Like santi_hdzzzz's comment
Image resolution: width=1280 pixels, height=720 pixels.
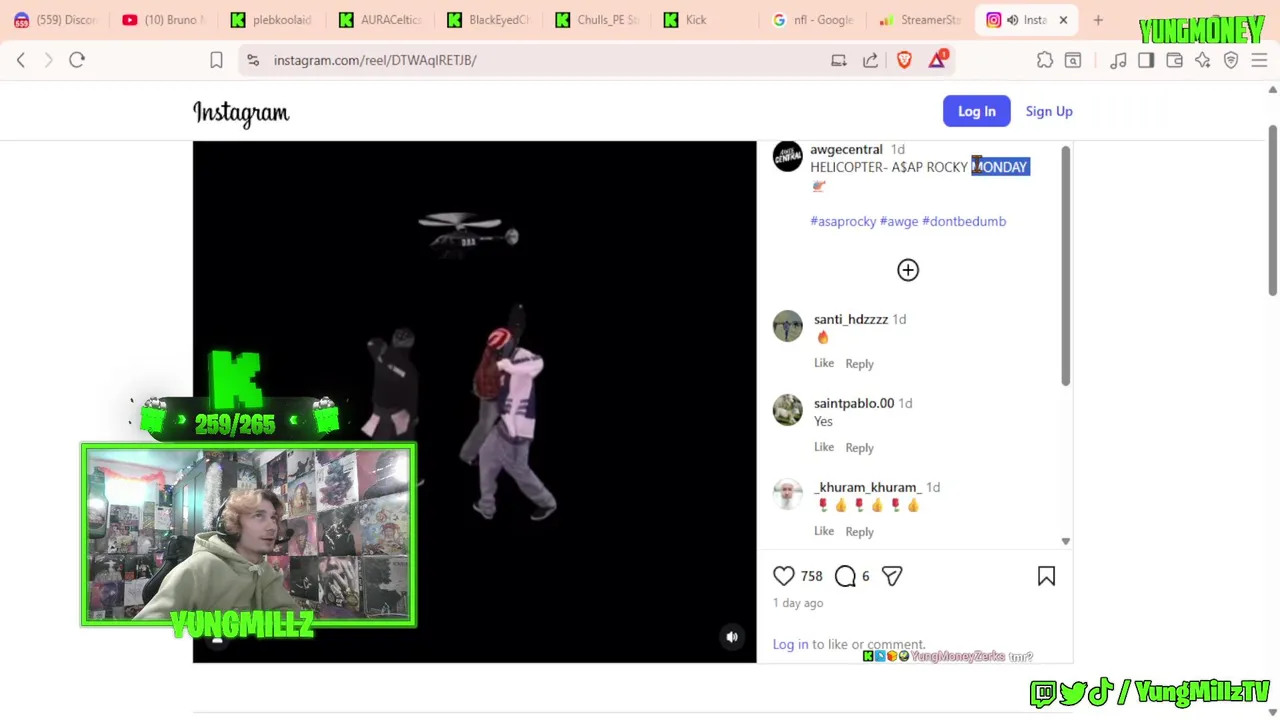point(824,363)
